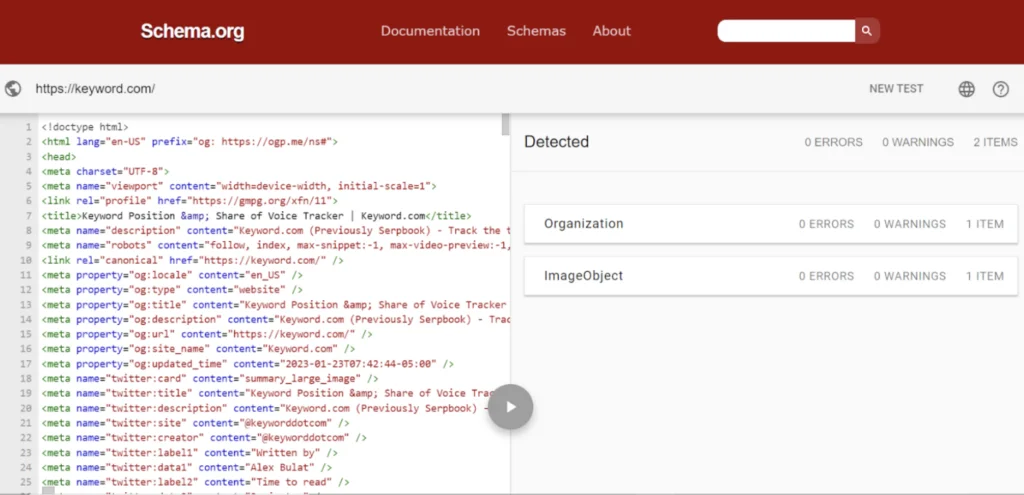Open the language globe icon
The width and height of the screenshot is (1024, 495).
tap(967, 89)
